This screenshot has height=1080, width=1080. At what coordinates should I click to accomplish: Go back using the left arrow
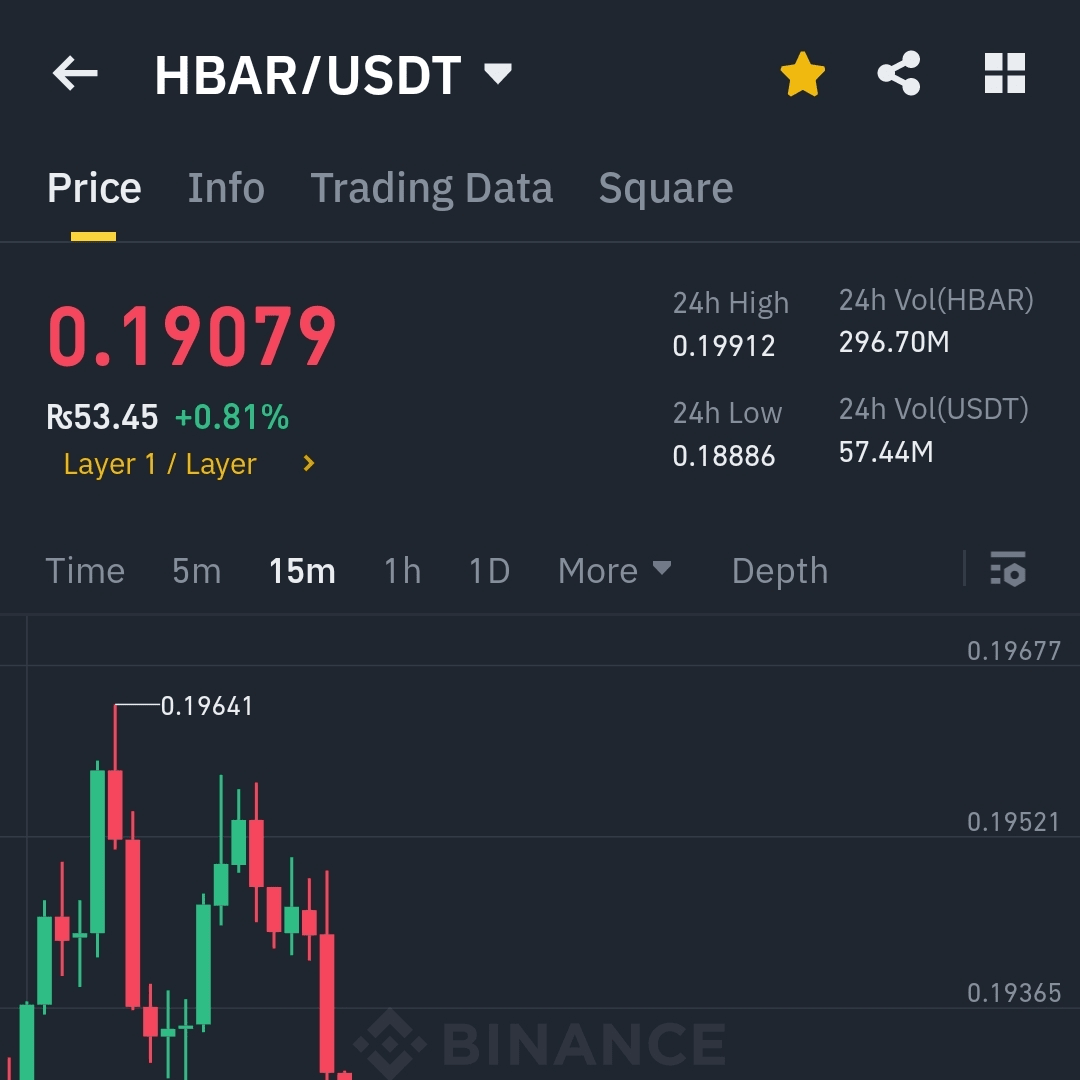pyautogui.click(x=75, y=73)
